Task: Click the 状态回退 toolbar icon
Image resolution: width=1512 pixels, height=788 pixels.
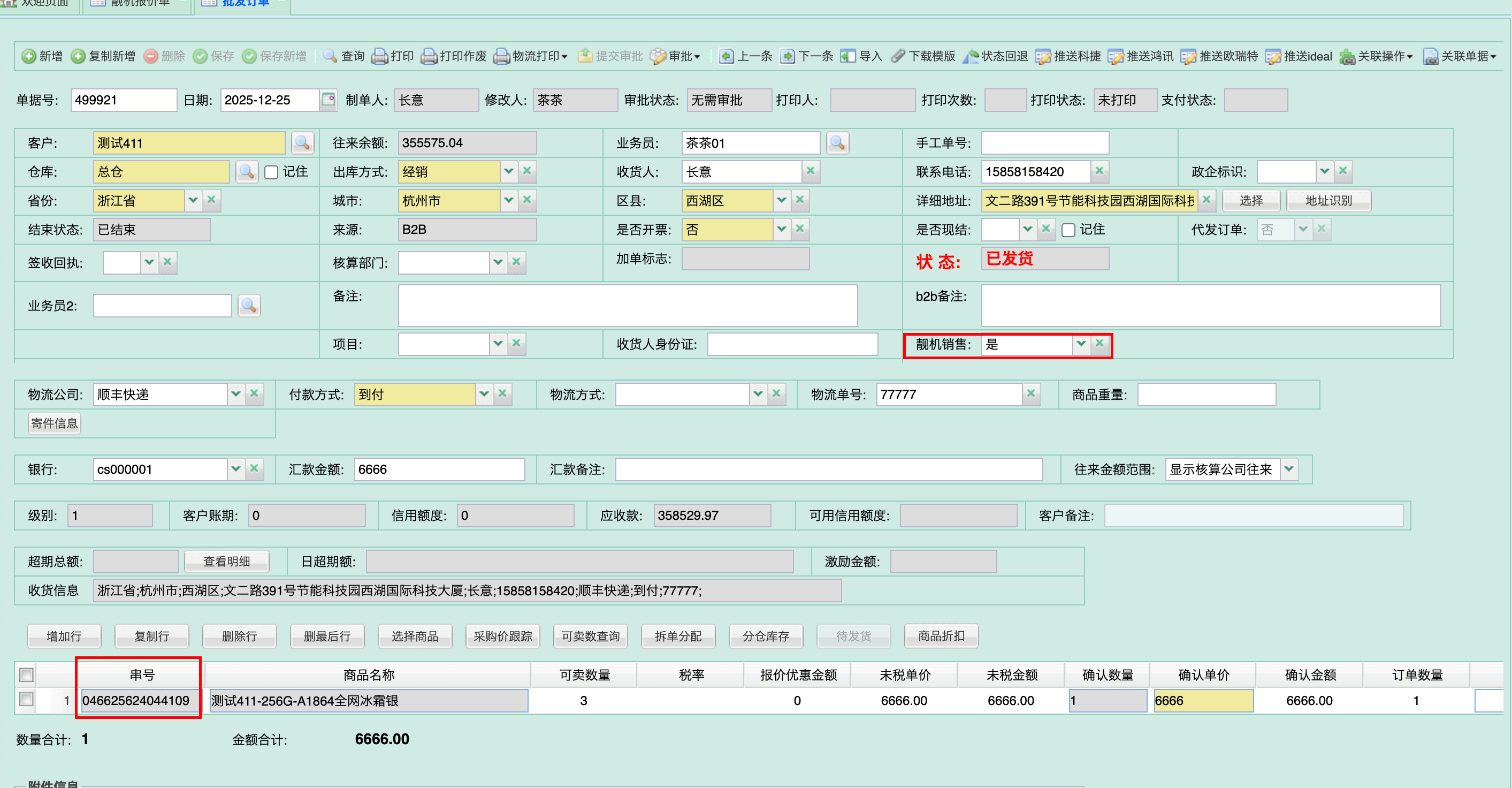Action: click(x=971, y=56)
